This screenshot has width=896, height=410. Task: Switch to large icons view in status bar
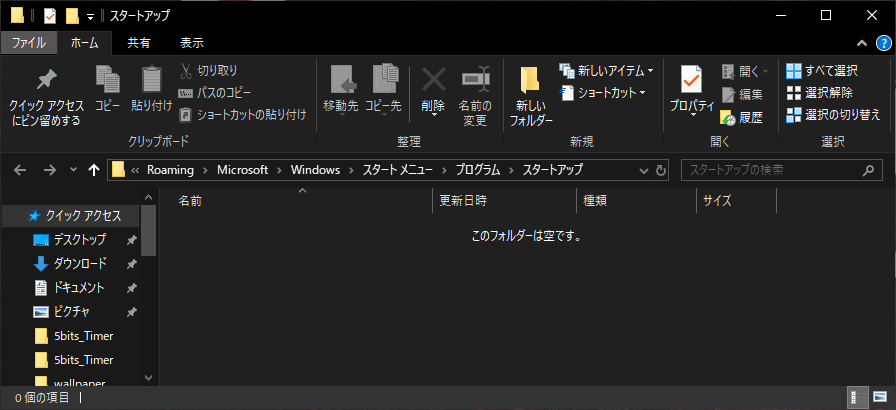(x=879, y=397)
